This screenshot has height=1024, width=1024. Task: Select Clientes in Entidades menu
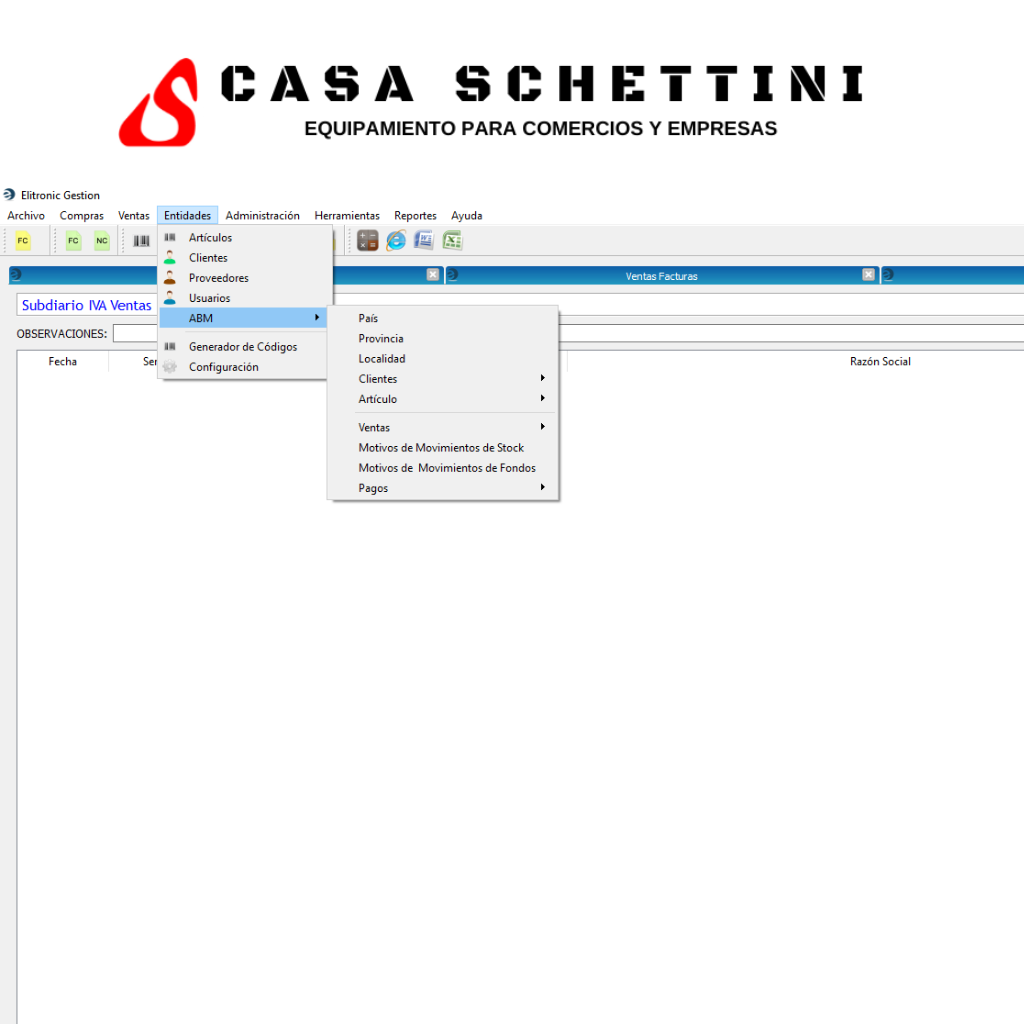pos(245,258)
